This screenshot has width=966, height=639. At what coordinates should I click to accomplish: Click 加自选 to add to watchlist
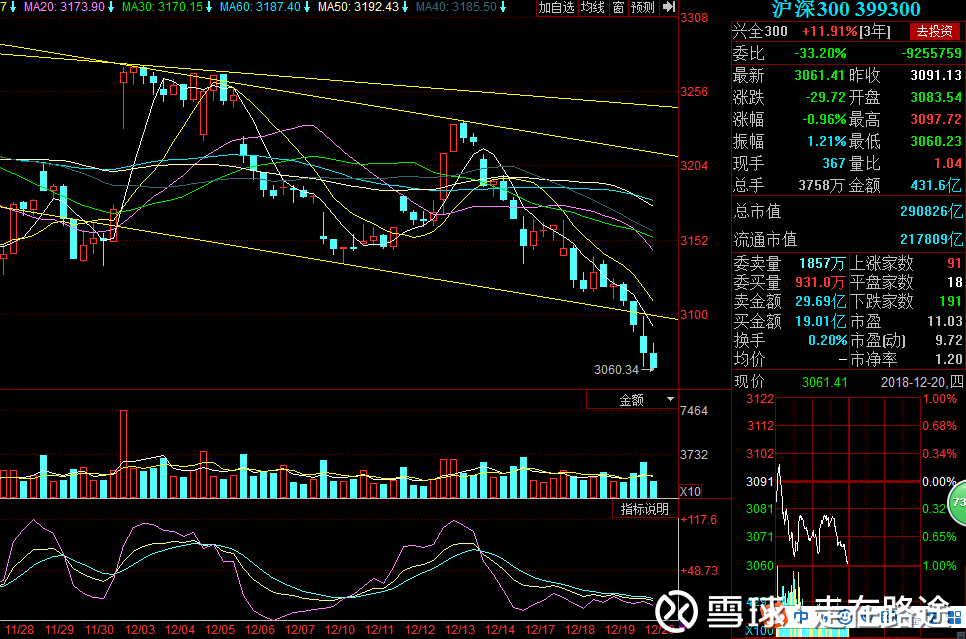(x=556, y=7)
